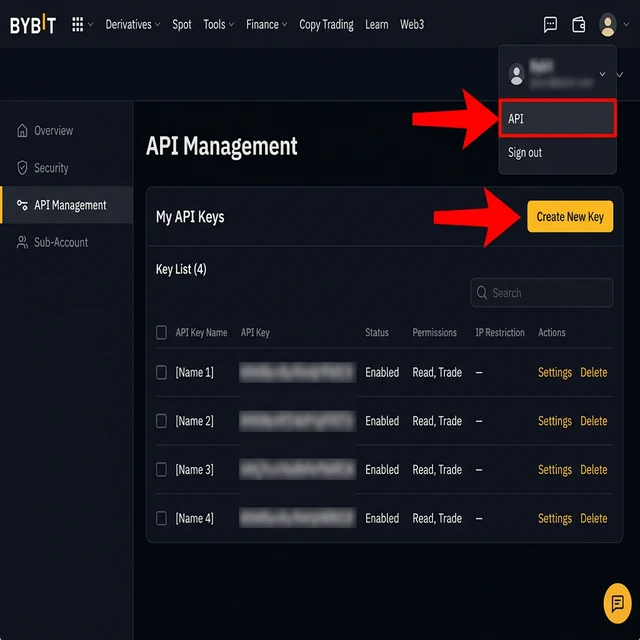
Task: Click the blurred API key of [Name 1]
Action: (x=297, y=372)
